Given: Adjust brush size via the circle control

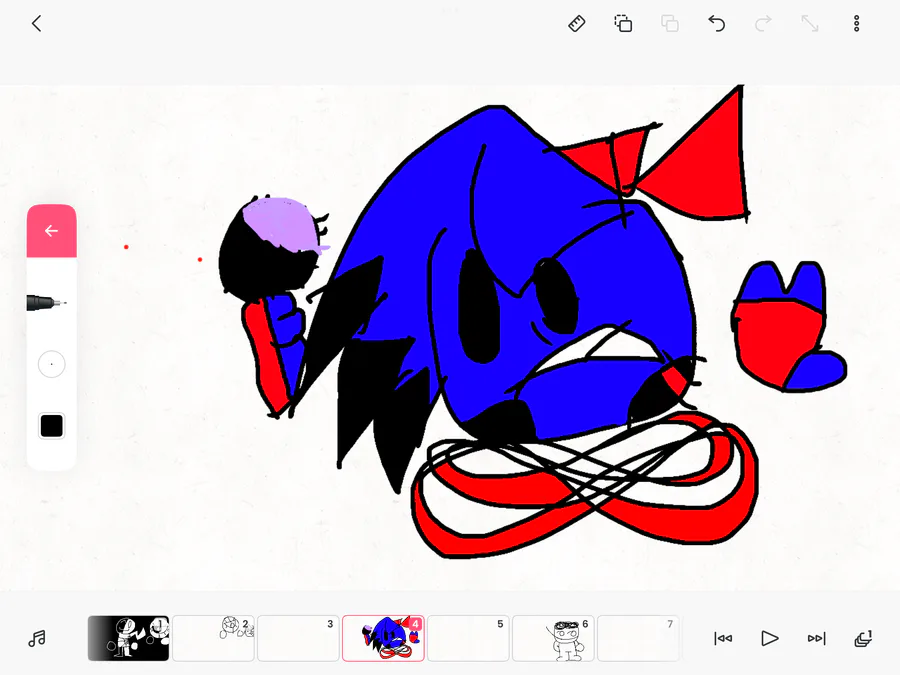Looking at the screenshot, I should tap(52, 364).
